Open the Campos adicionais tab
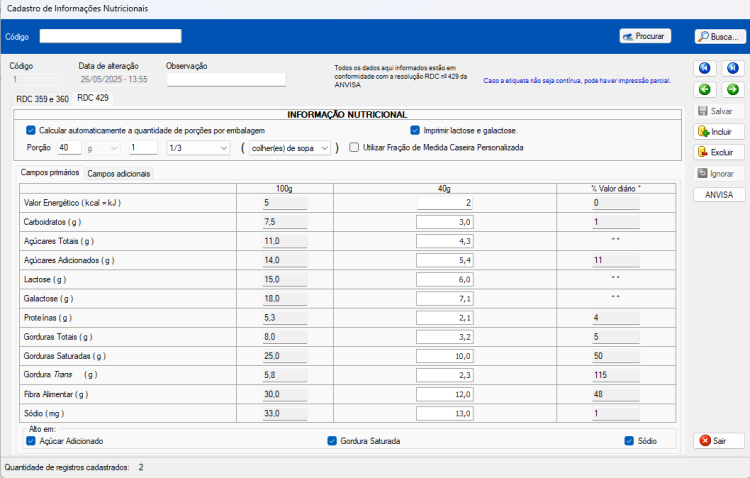The height and width of the screenshot is (478, 750). pyautogui.click(x=119, y=174)
